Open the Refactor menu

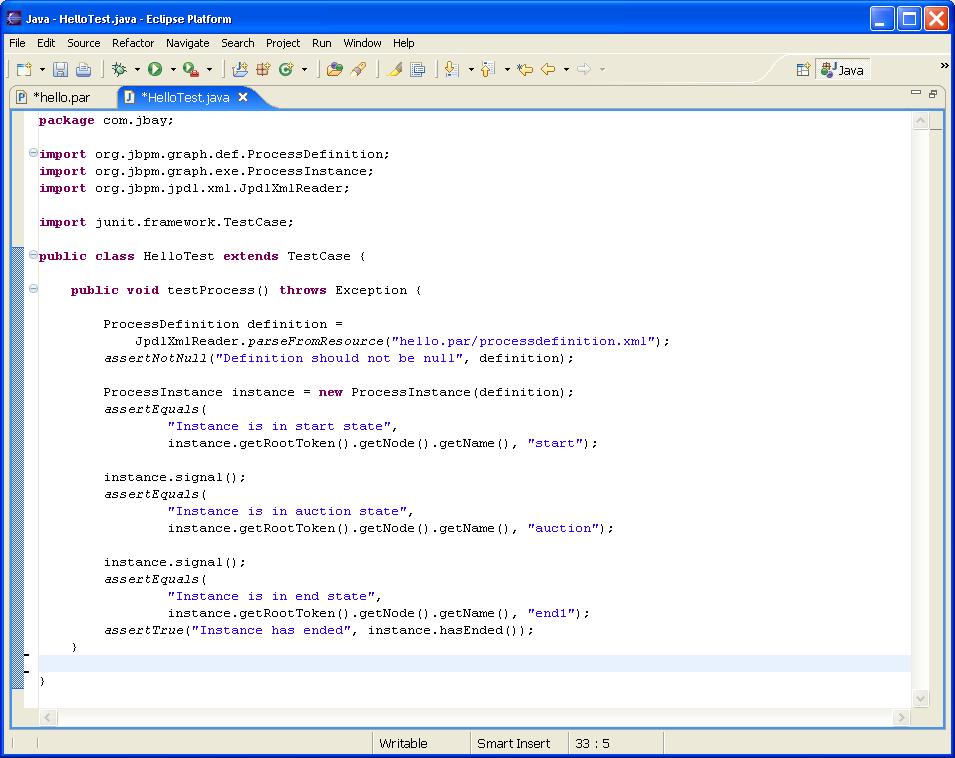tap(133, 43)
